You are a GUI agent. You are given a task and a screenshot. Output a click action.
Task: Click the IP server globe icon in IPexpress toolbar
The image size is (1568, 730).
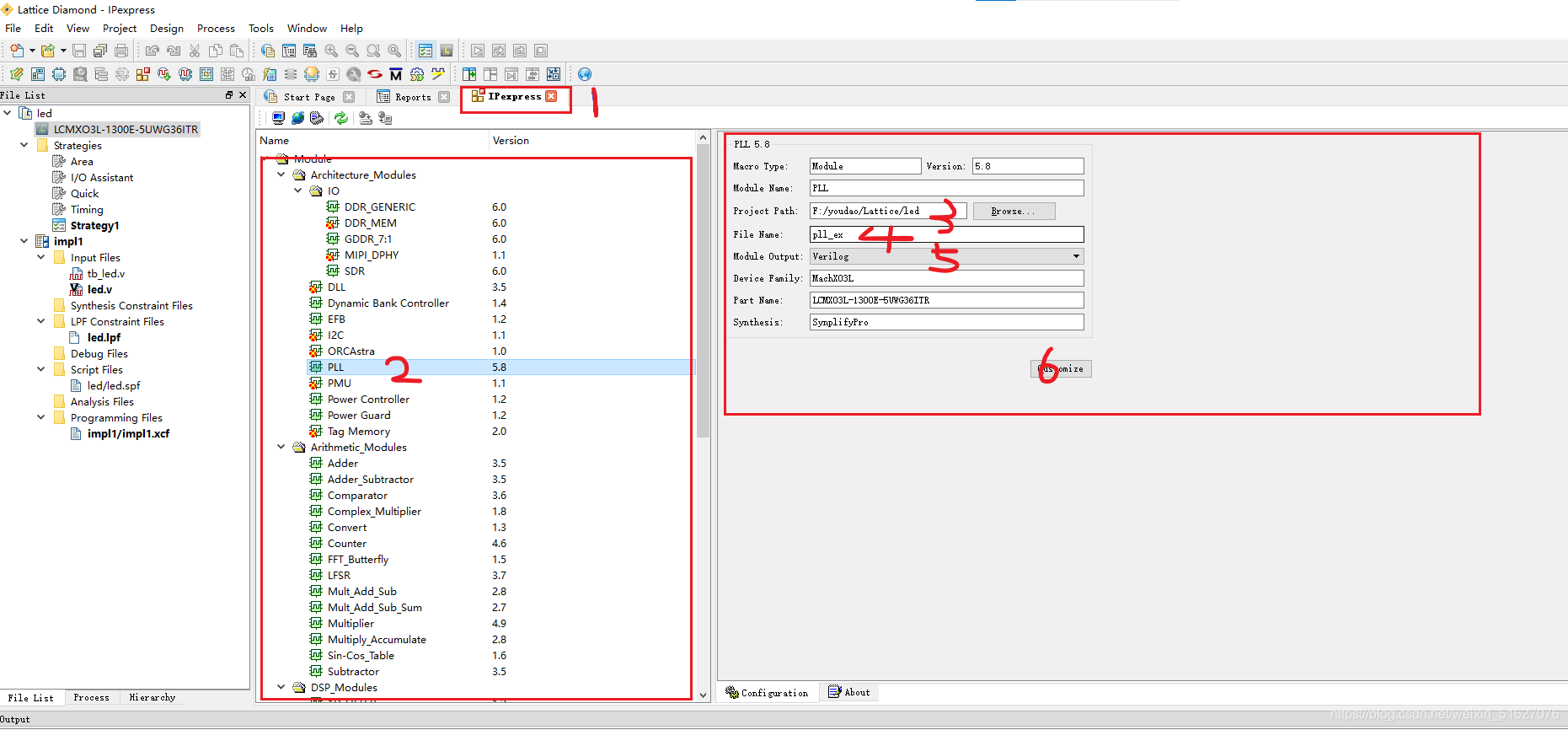(297, 118)
